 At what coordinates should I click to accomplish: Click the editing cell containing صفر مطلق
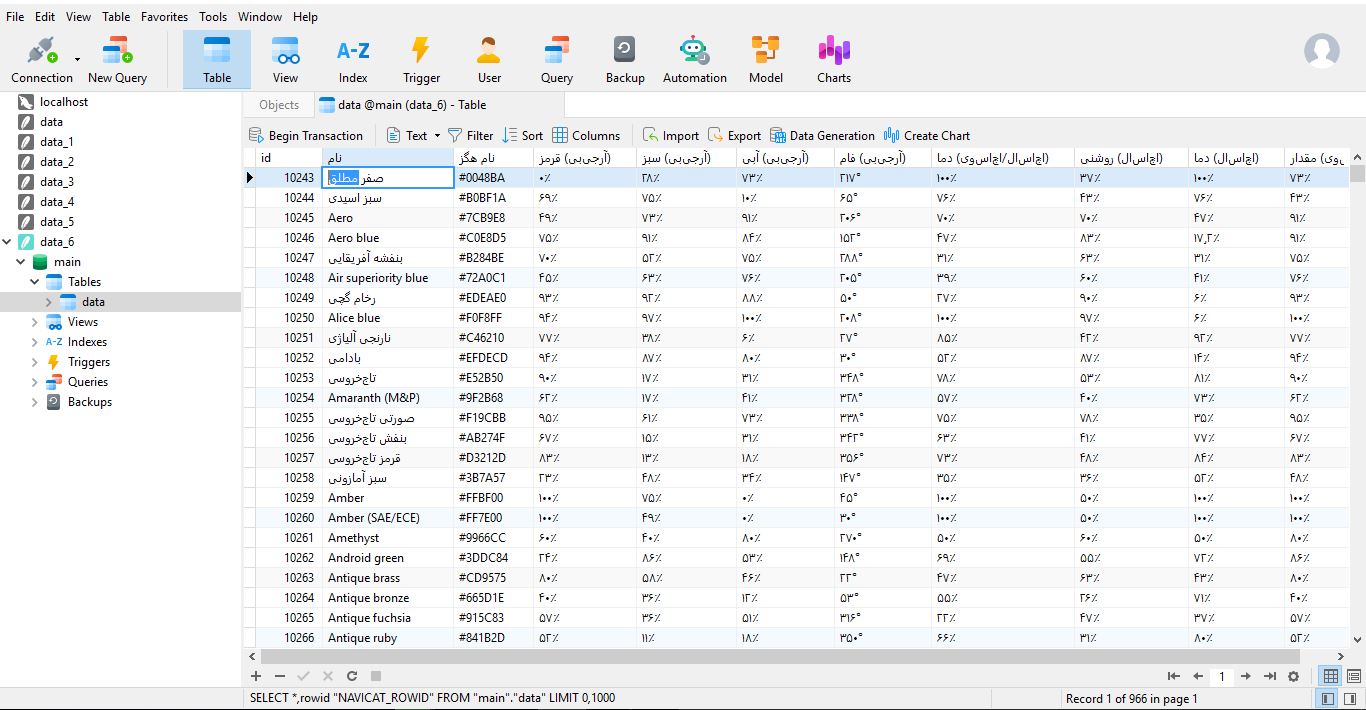pos(388,177)
